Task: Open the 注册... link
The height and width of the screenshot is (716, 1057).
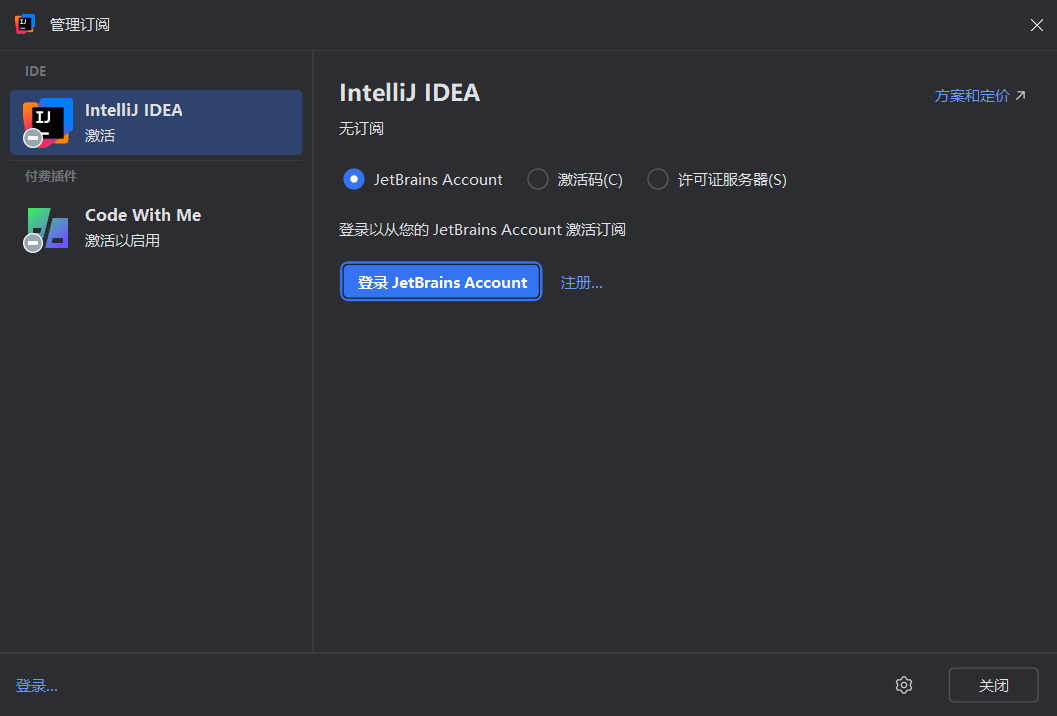Action: coord(581,282)
